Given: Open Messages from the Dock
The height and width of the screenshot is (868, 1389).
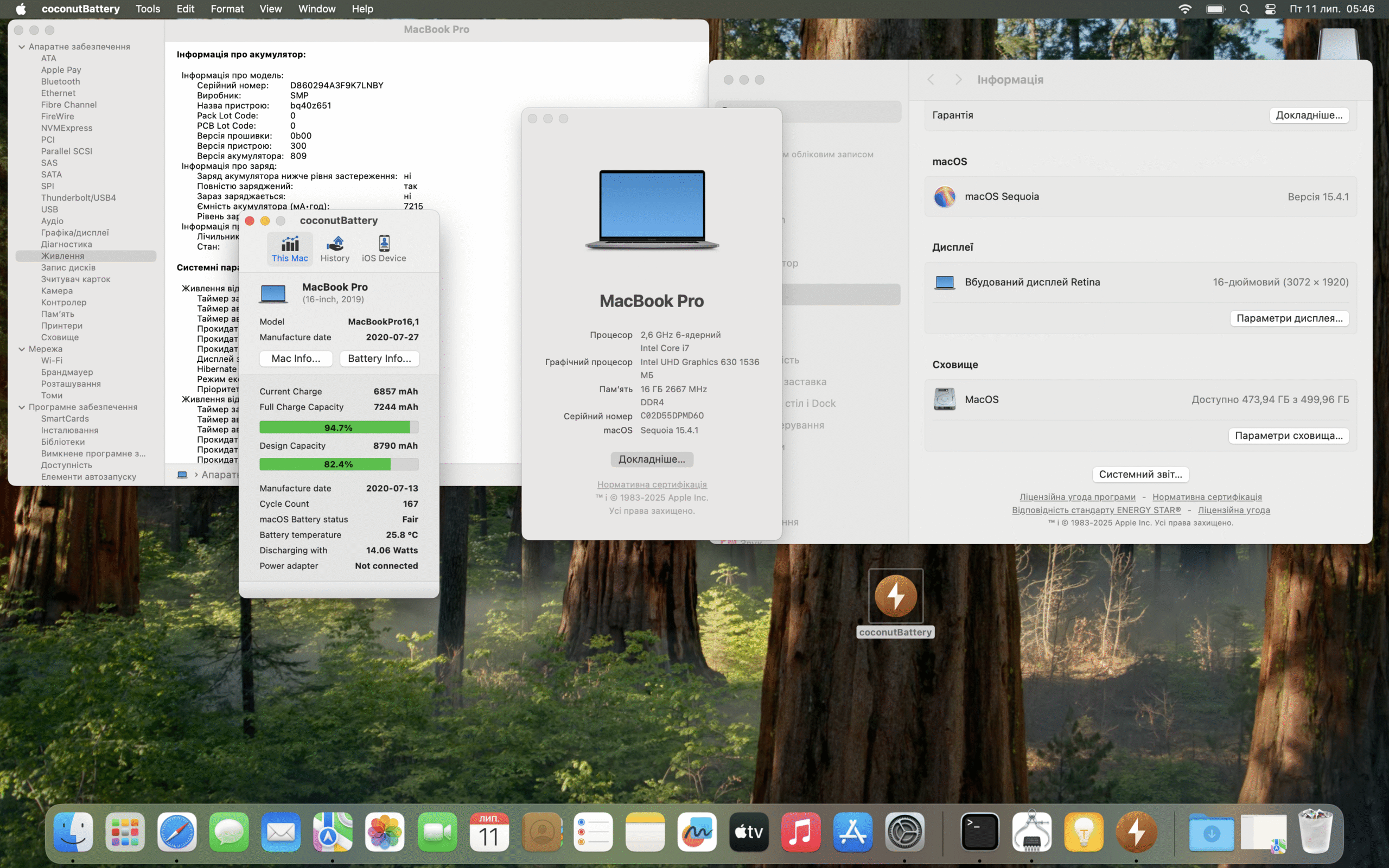Looking at the screenshot, I should point(229,832).
